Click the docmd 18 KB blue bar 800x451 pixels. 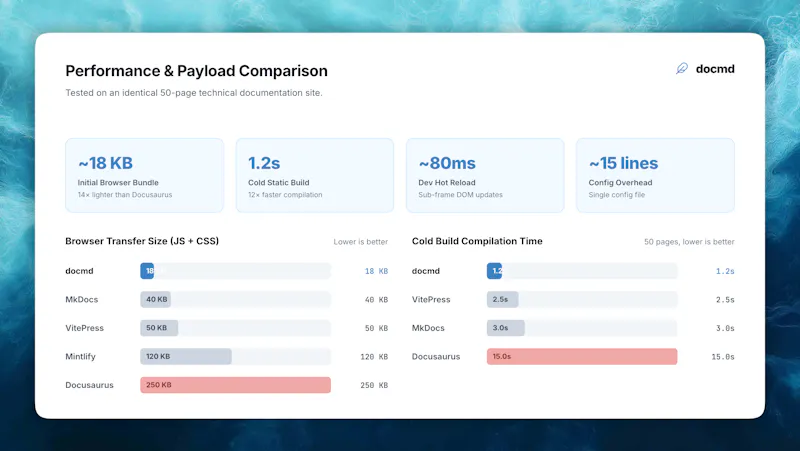(x=147, y=271)
